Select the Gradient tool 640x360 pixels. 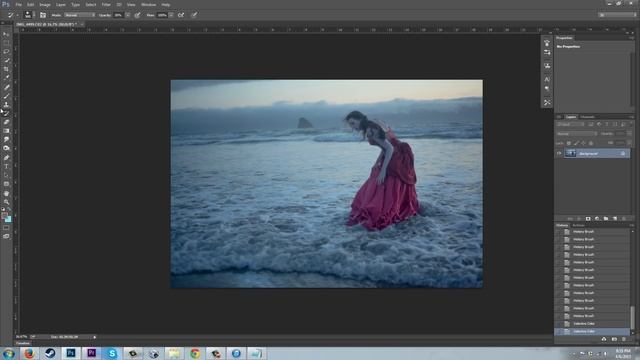[6, 131]
